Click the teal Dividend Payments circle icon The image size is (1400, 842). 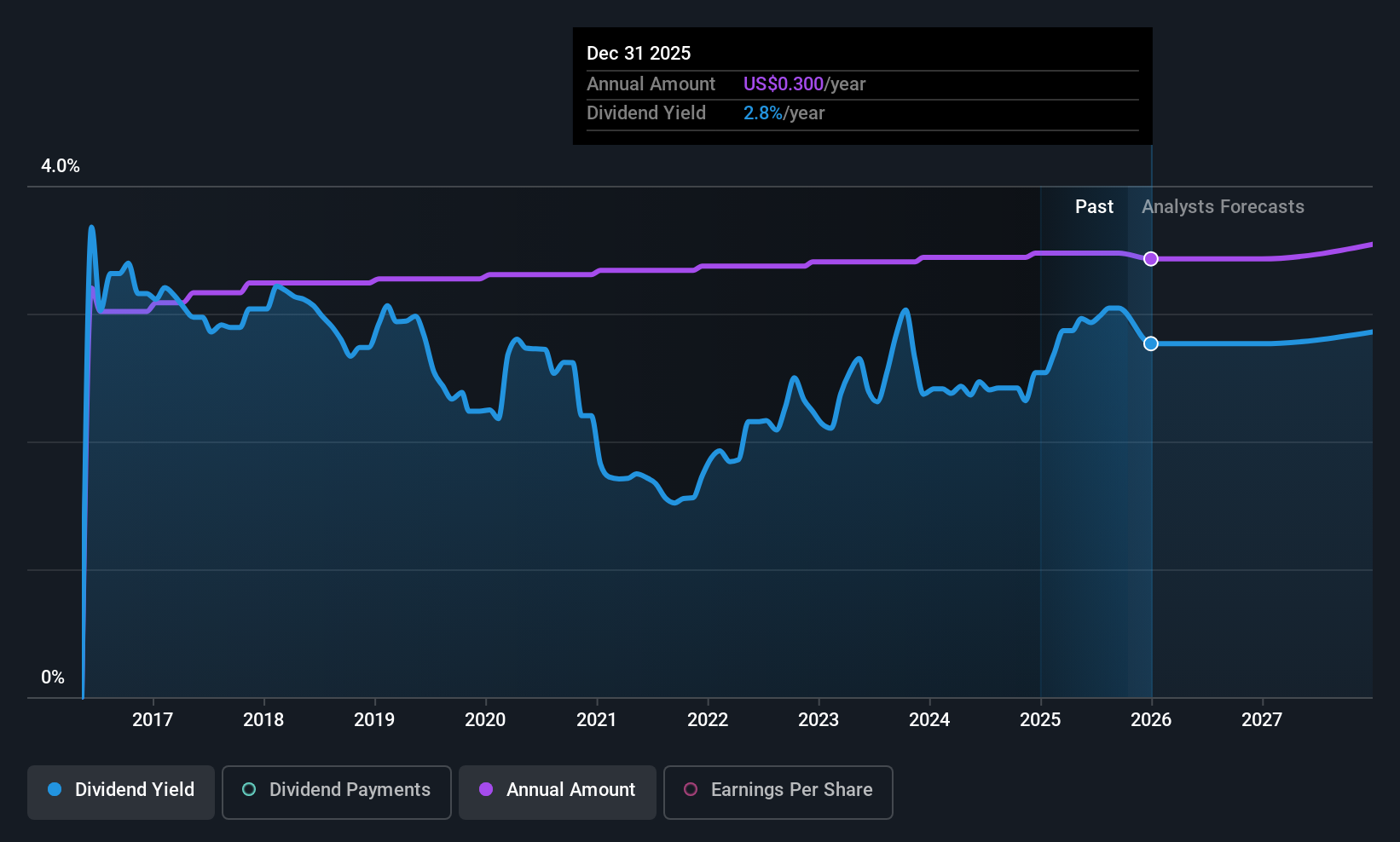tap(249, 789)
